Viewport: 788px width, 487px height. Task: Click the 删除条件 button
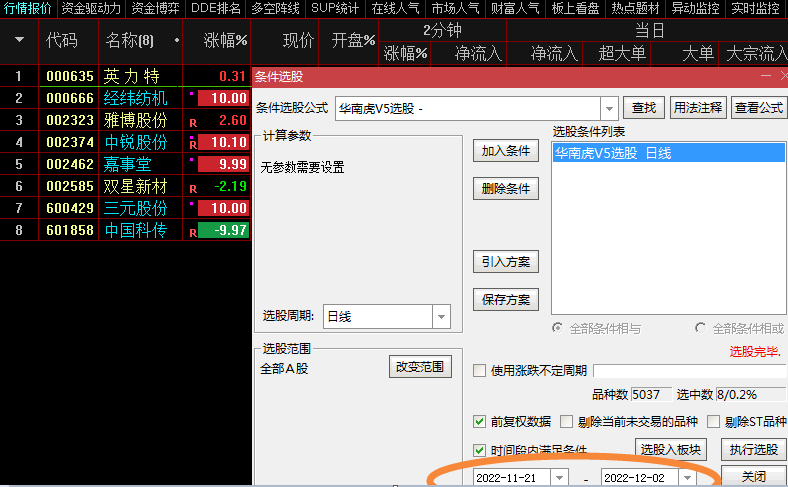506,188
